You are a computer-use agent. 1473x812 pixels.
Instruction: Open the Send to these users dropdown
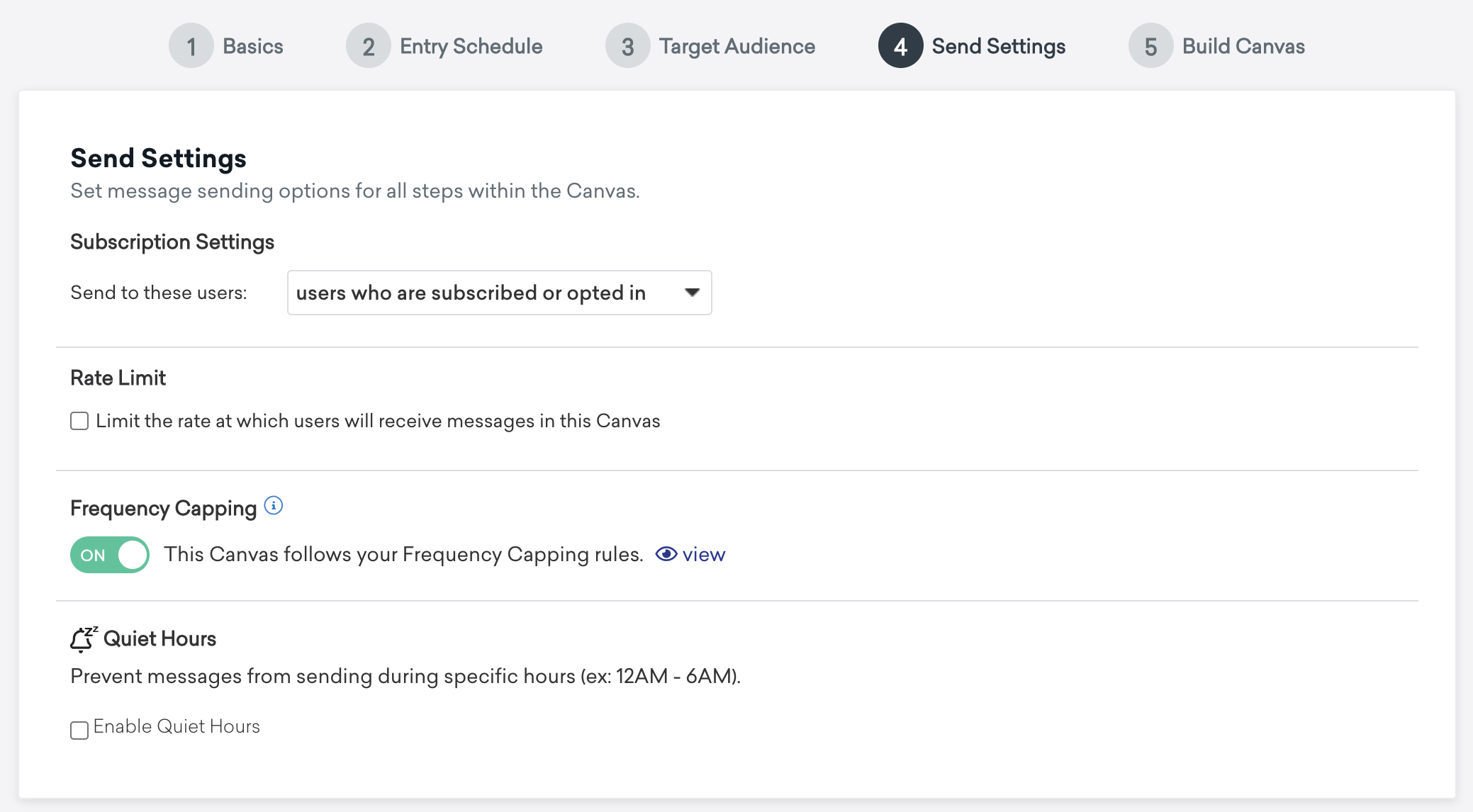click(499, 293)
